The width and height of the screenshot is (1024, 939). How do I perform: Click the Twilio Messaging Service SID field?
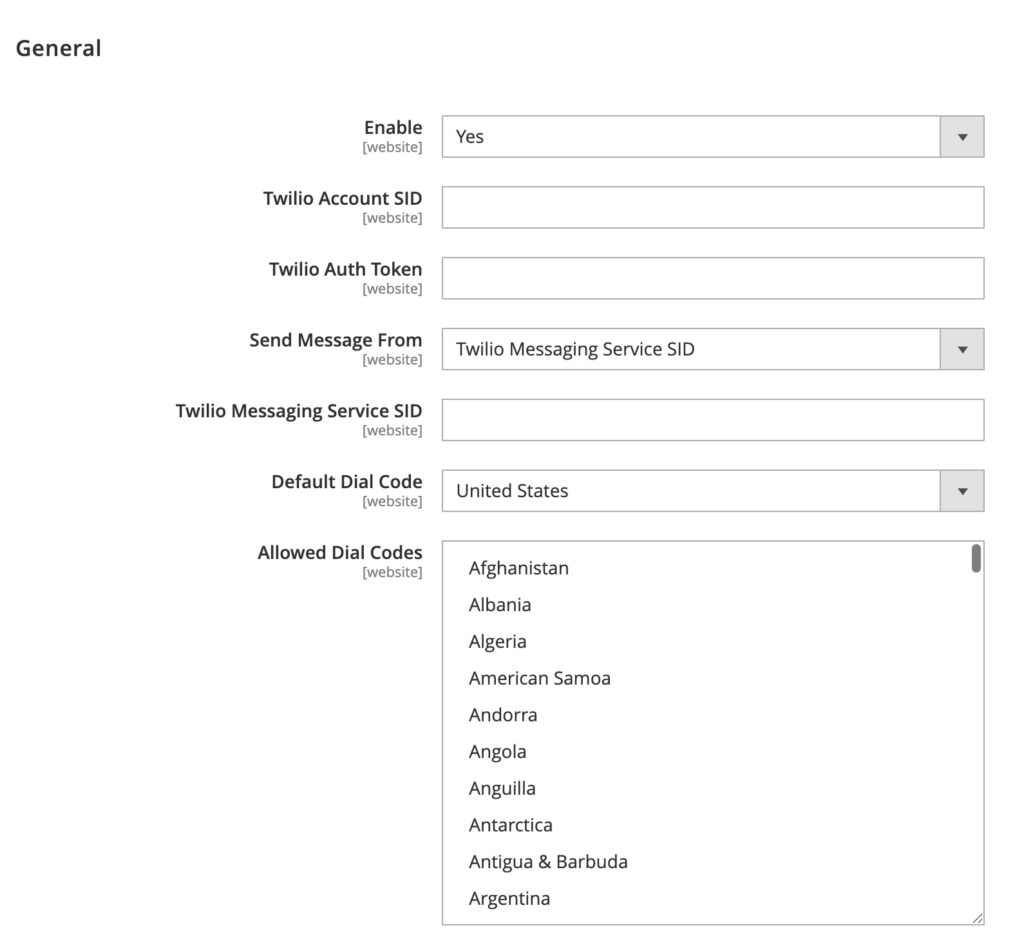(712, 420)
